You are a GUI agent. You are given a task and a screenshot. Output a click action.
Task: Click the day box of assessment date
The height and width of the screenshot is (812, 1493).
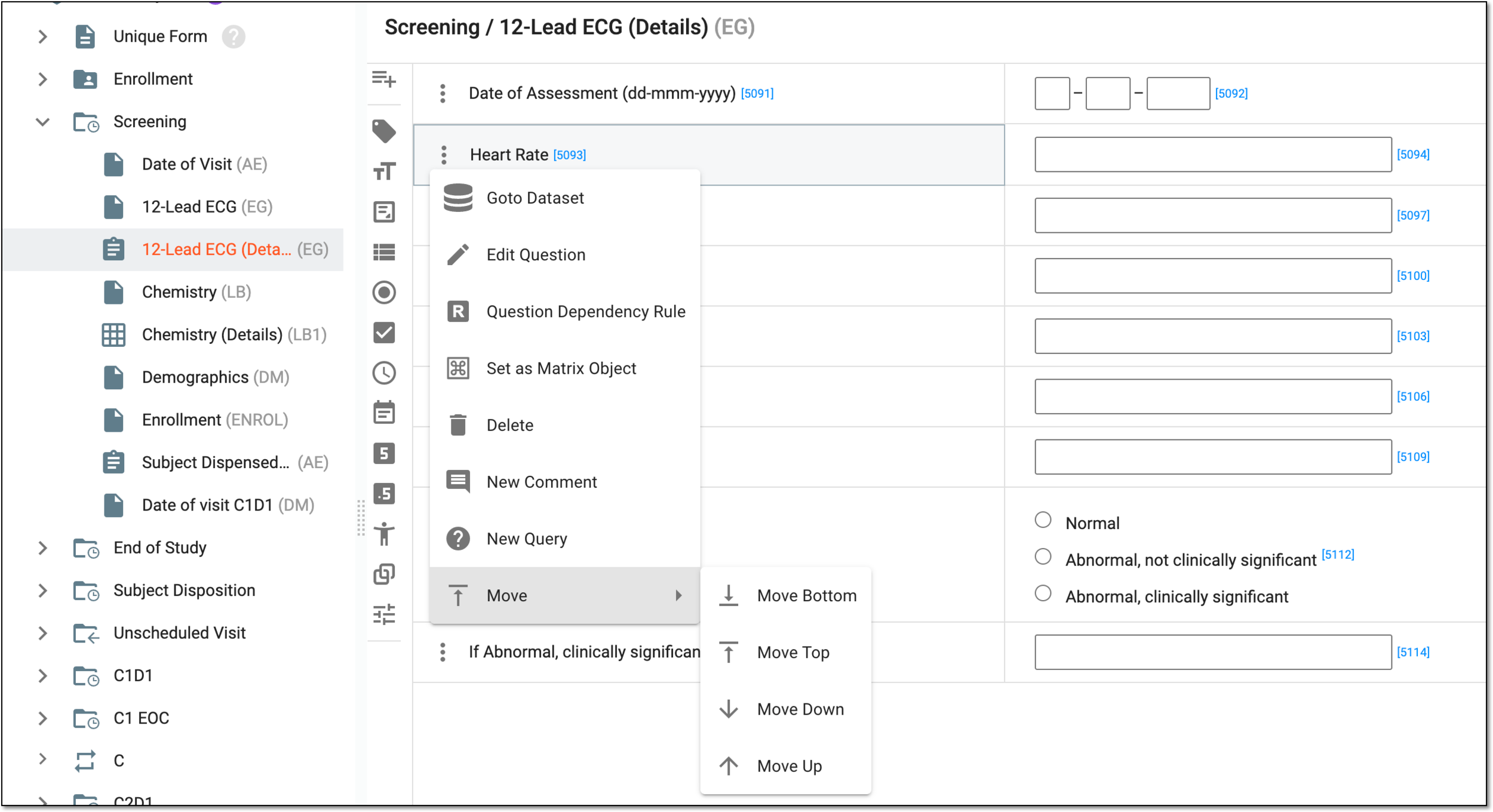click(x=1052, y=93)
